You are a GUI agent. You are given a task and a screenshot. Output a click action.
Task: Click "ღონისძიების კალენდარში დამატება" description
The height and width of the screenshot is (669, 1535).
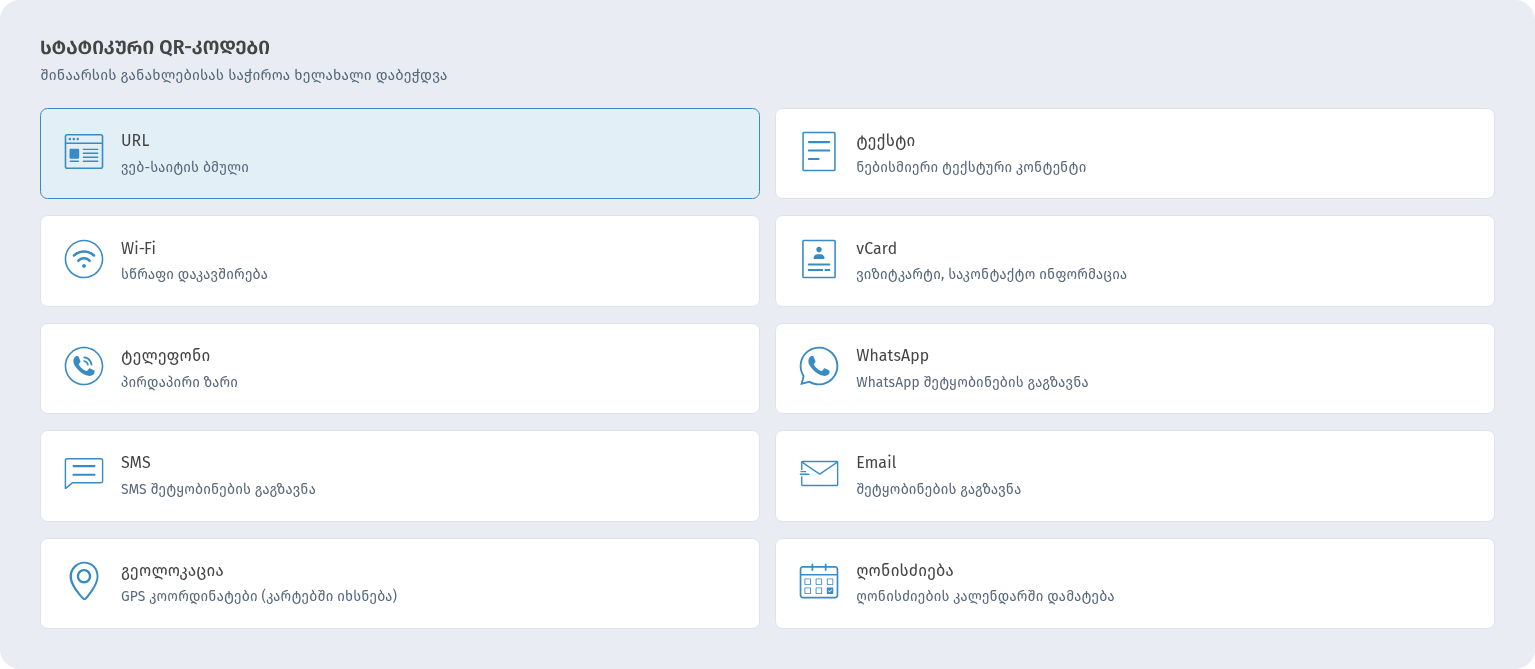pos(985,596)
